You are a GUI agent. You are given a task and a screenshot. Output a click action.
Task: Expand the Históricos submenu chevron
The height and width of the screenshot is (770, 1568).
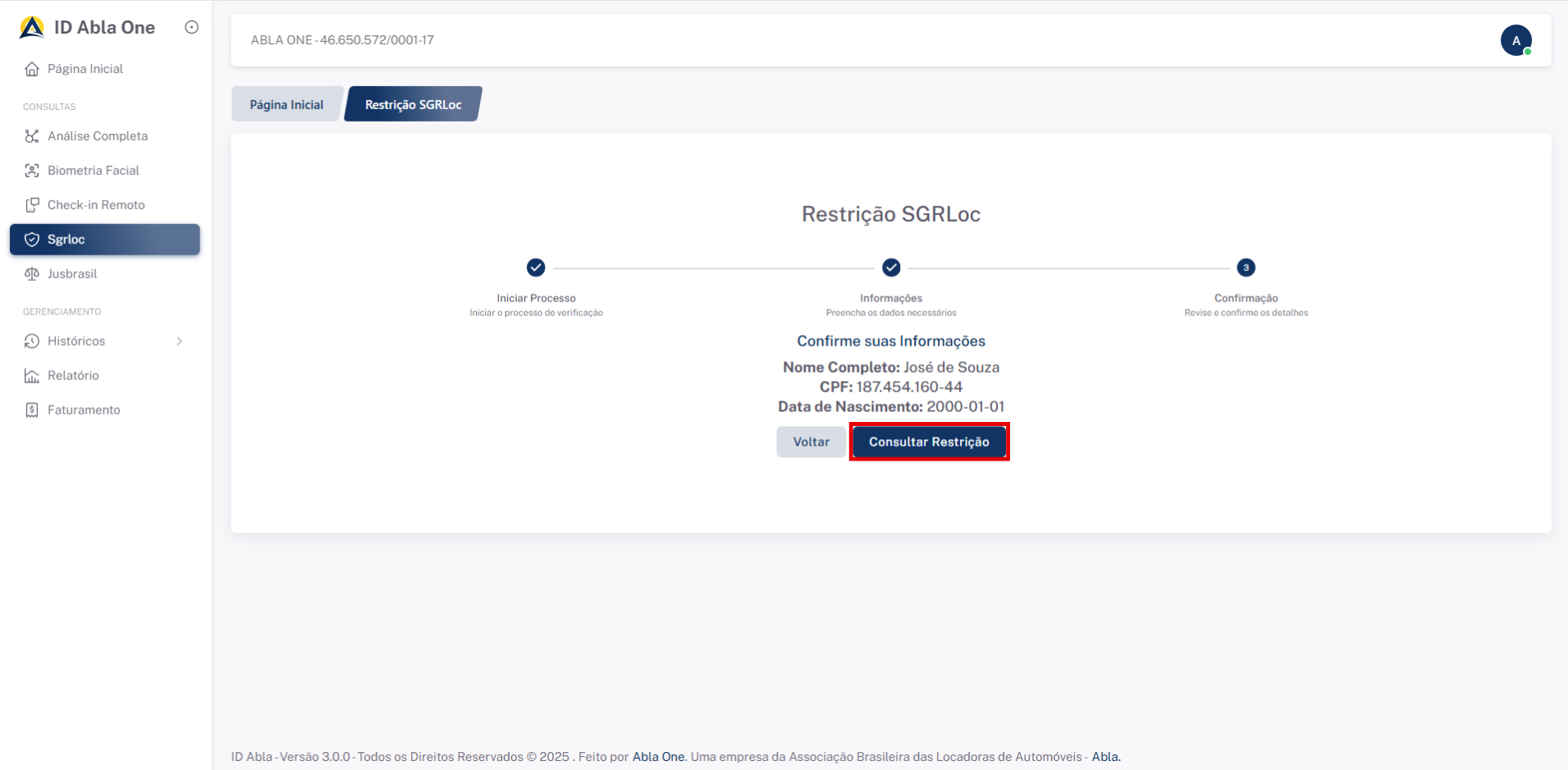(x=179, y=341)
